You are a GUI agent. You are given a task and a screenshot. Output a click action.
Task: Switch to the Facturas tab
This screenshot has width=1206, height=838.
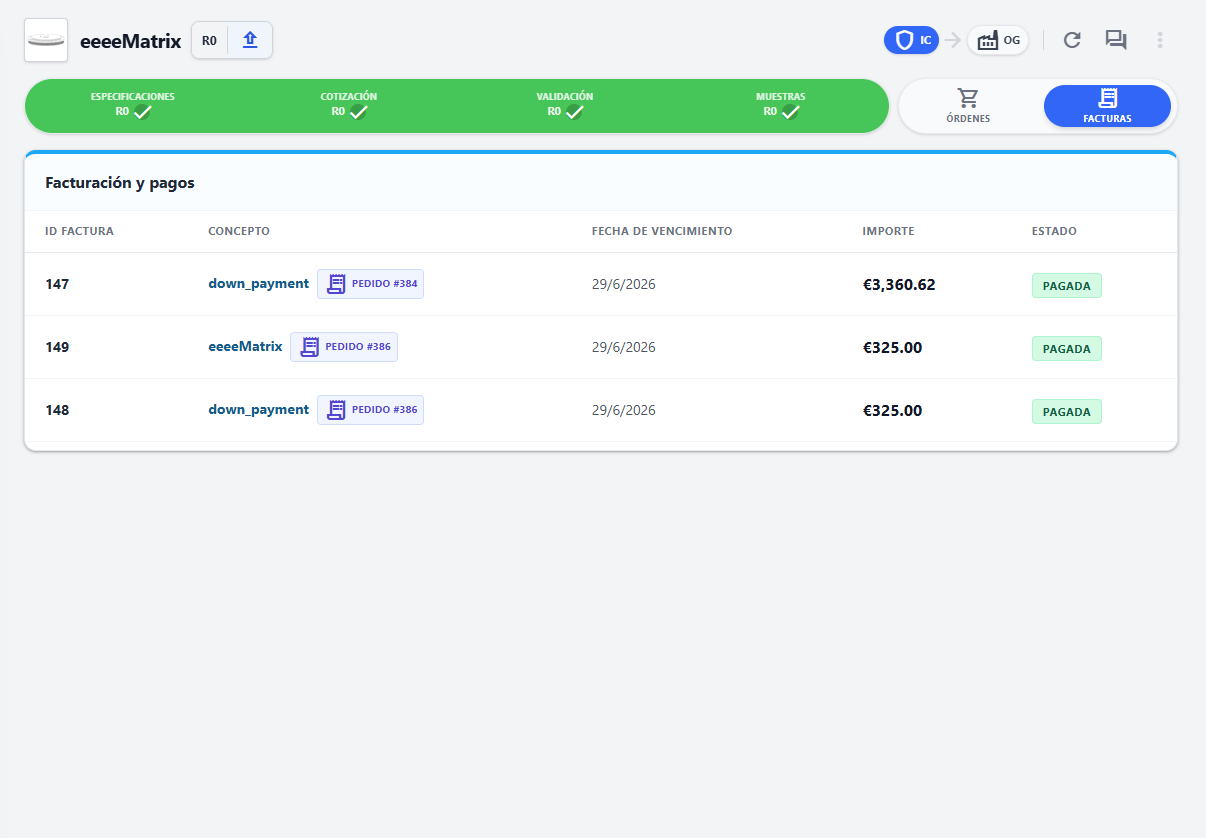1107,106
